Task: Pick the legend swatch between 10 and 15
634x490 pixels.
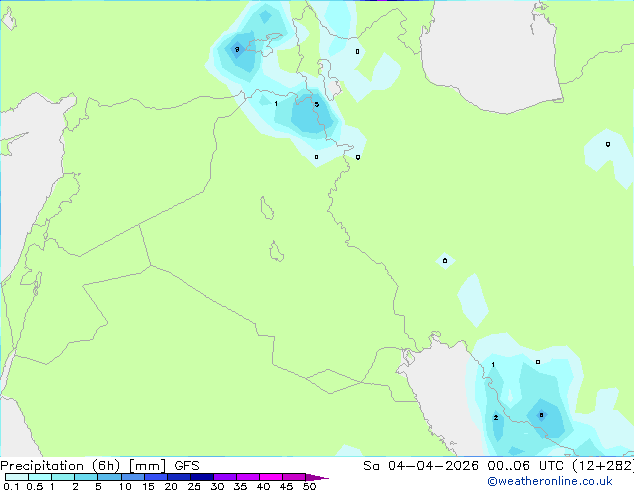Action: tap(132, 477)
